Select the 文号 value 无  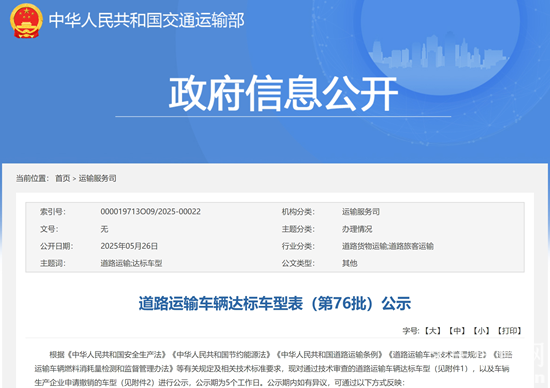tap(104, 229)
